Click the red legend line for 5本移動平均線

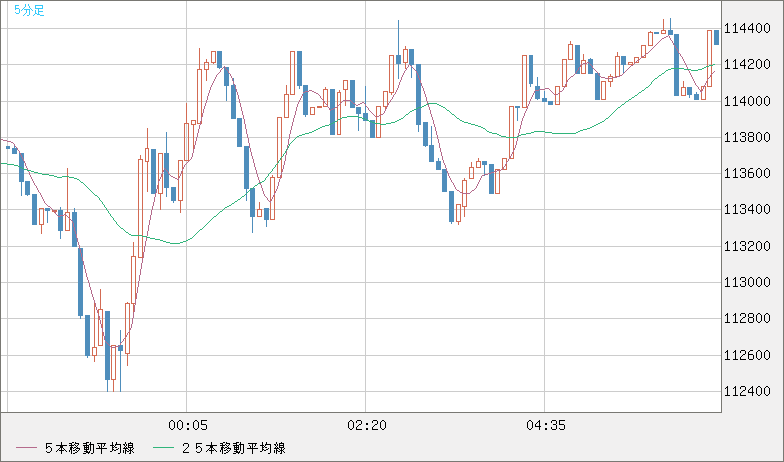(26, 448)
